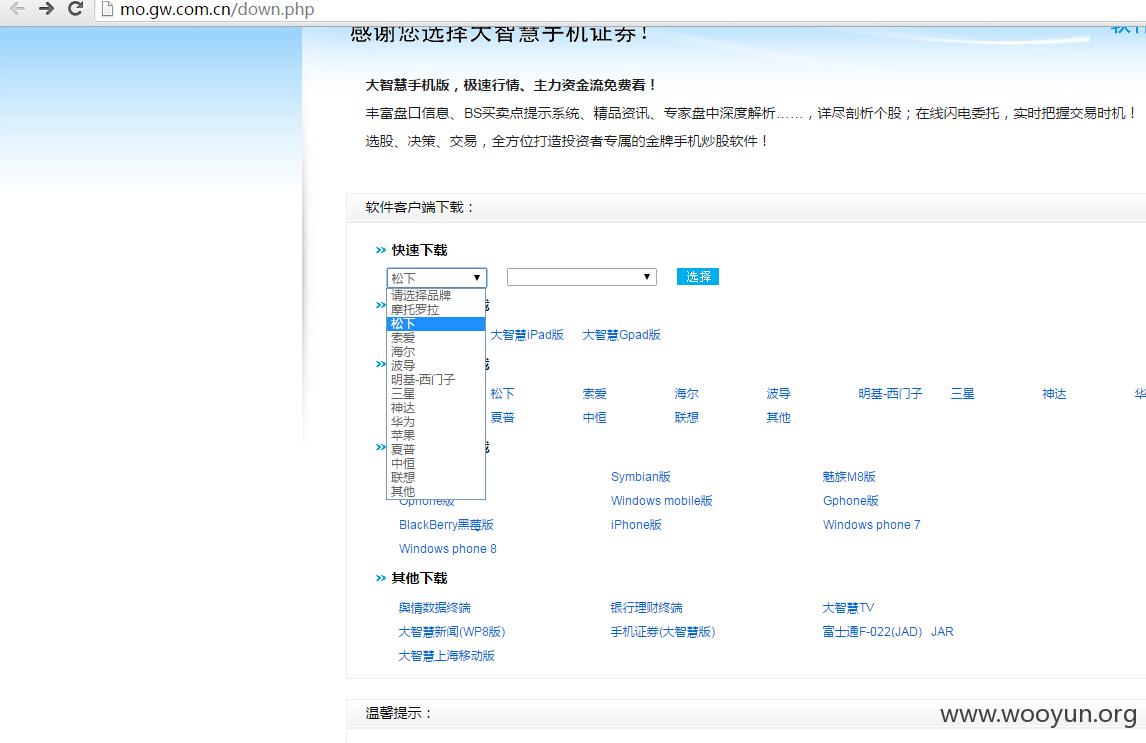
Task: Open Windows phone 8 download link
Action: click(x=447, y=549)
